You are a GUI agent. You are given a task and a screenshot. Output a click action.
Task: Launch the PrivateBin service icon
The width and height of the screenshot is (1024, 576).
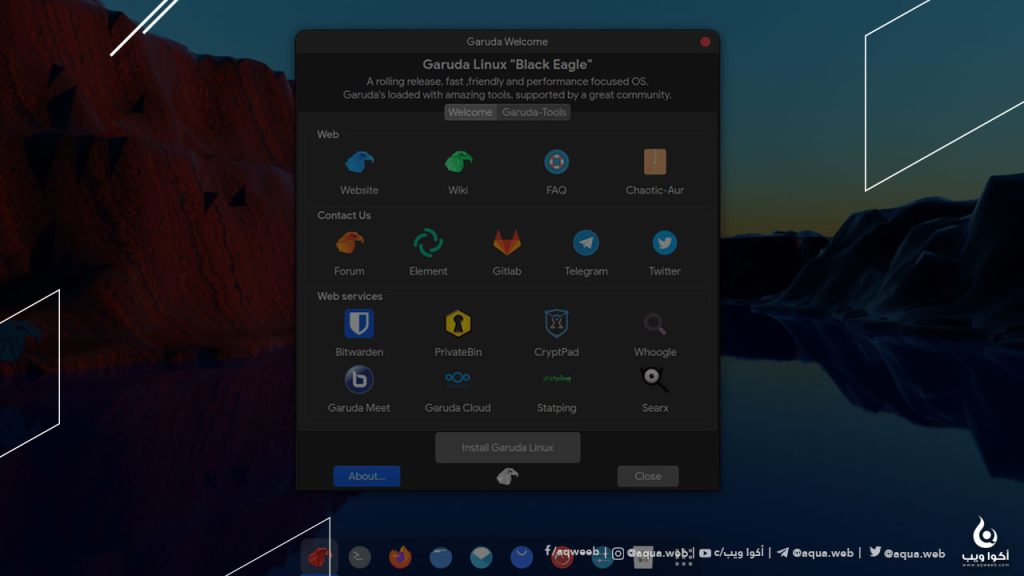point(458,324)
